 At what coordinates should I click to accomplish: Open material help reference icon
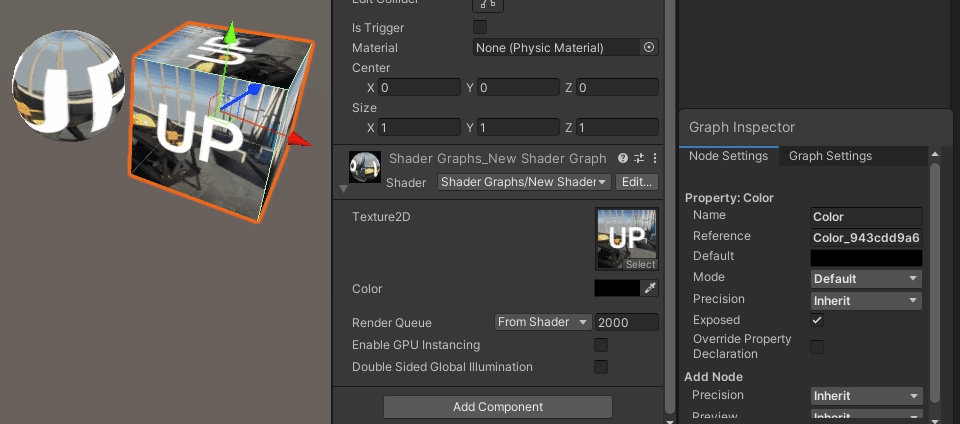[623, 158]
